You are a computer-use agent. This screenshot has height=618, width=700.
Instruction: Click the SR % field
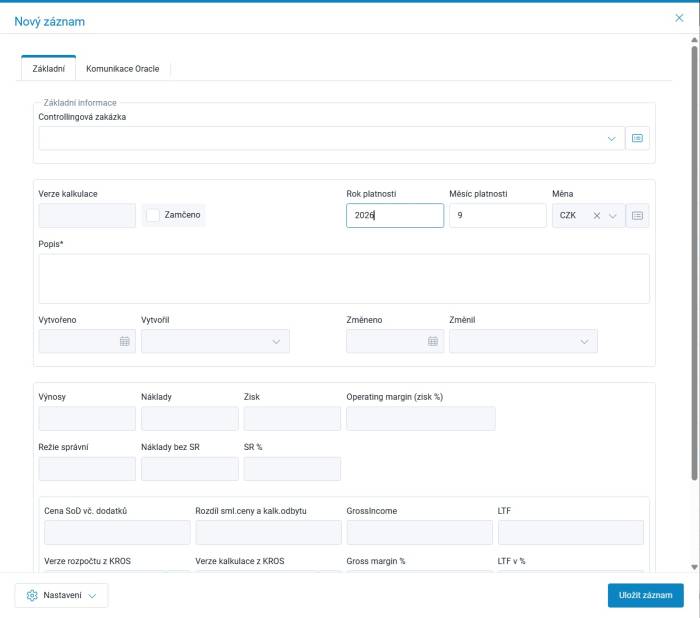(x=292, y=469)
